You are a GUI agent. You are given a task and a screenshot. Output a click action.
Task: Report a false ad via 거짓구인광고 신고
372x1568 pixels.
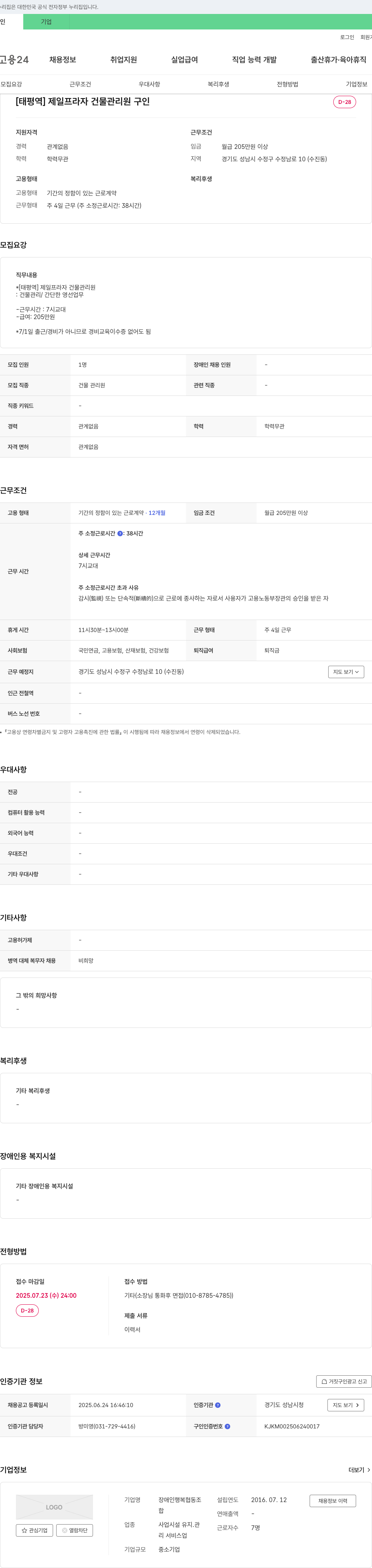[x=344, y=1382]
